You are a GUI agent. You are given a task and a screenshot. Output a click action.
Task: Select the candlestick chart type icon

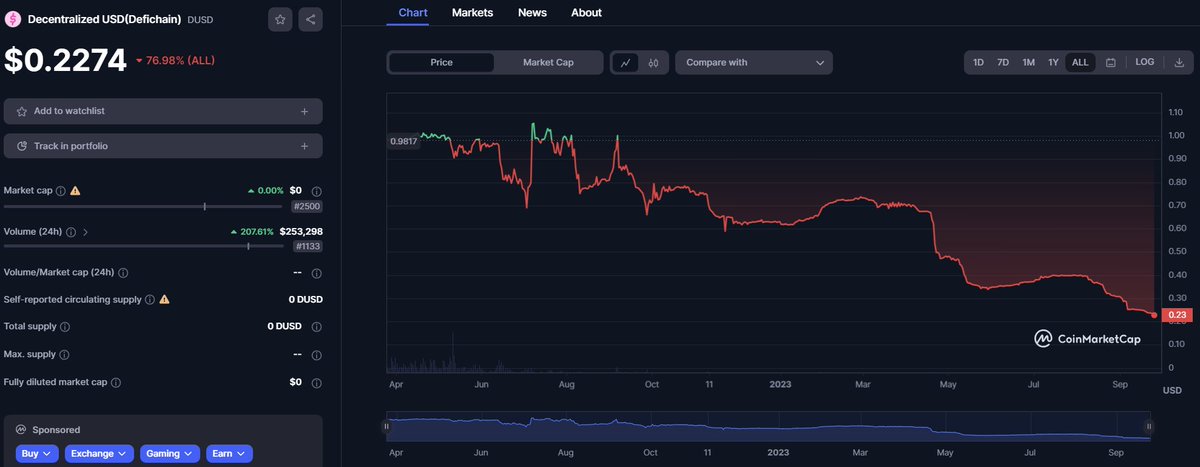653,62
